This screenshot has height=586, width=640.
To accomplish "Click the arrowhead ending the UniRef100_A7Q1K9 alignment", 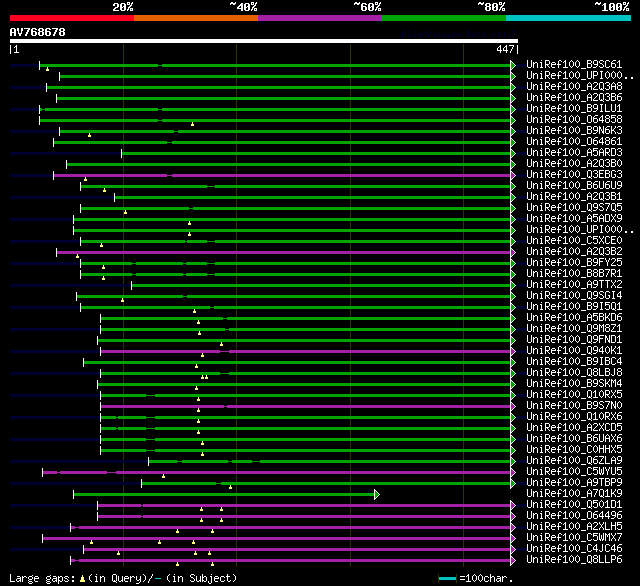I will [x=377, y=495].
